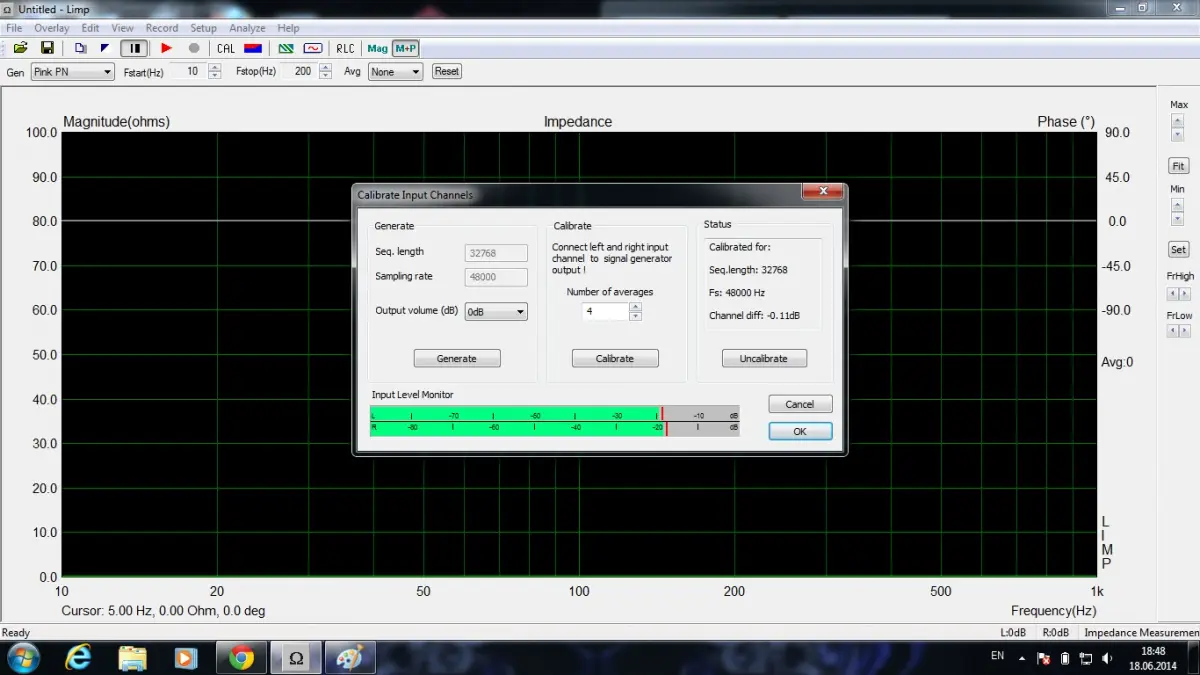Toggle Mag magnitude-only display mode

[377, 48]
